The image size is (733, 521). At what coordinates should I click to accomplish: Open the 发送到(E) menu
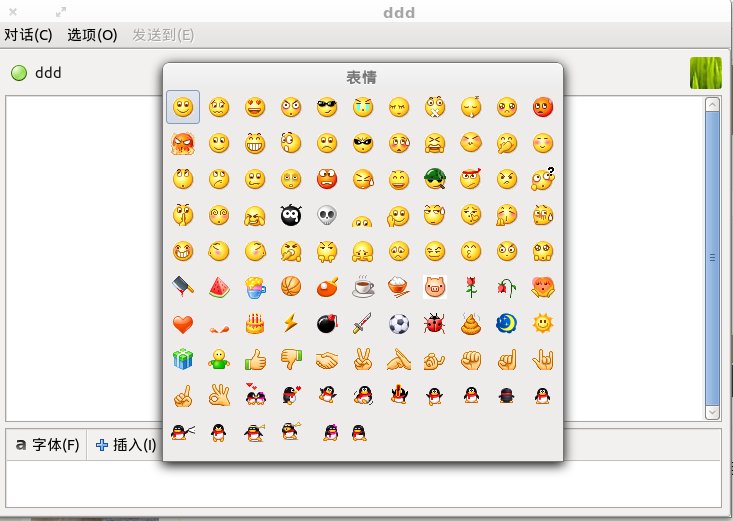click(x=163, y=35)
